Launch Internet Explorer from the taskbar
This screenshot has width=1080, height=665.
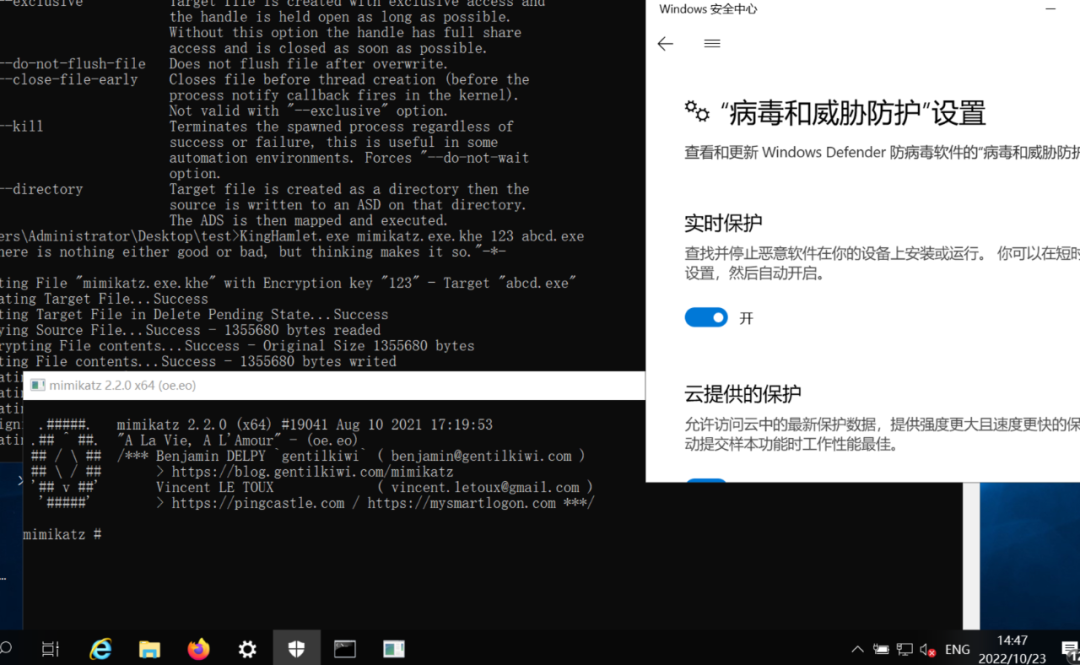(x=101, y=648)
